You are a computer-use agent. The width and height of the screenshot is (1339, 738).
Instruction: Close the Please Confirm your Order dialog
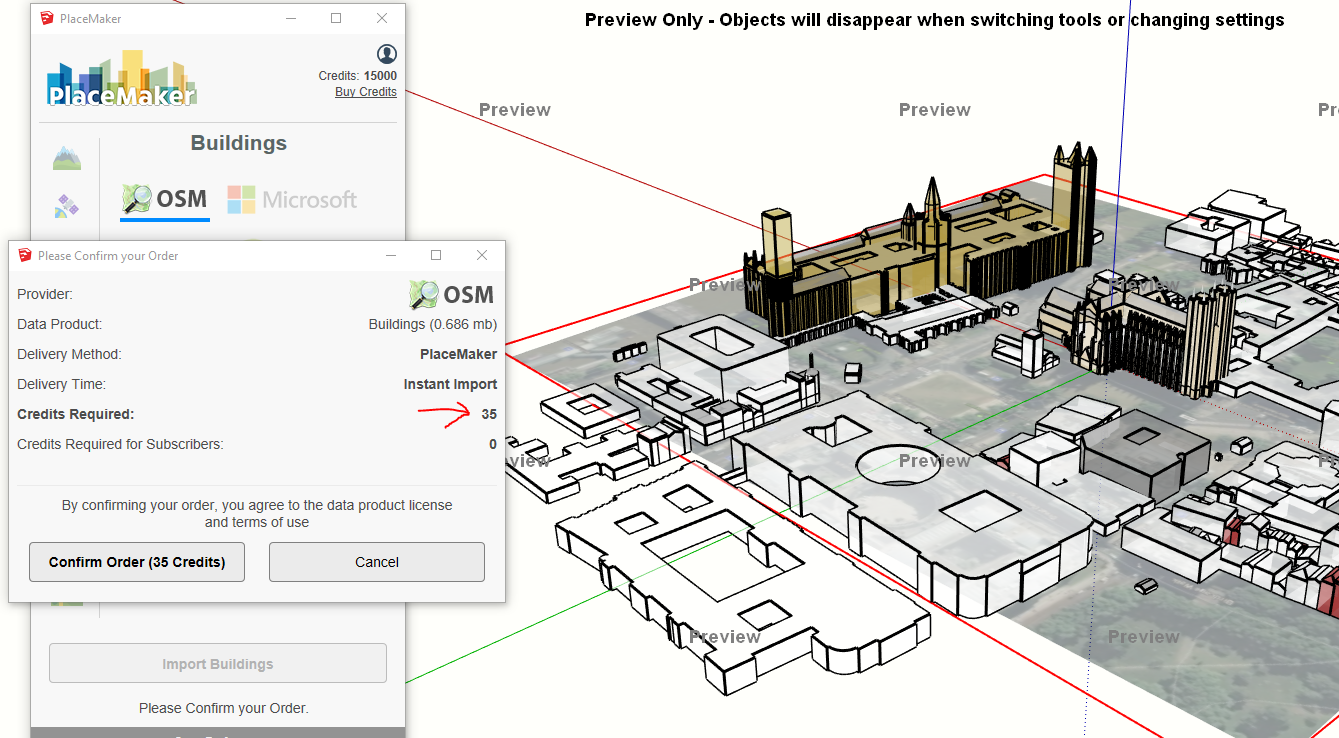click(482, 256)
